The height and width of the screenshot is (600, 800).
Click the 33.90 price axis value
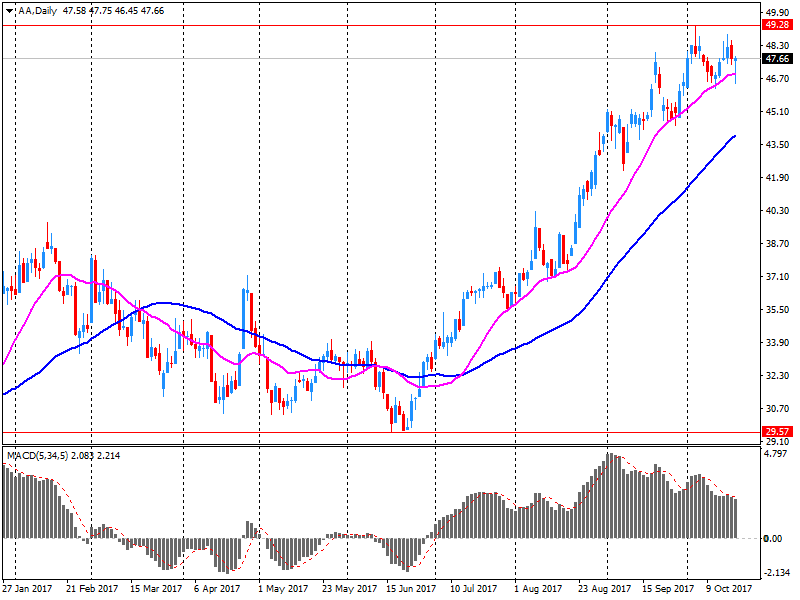[x=778, y=342]
